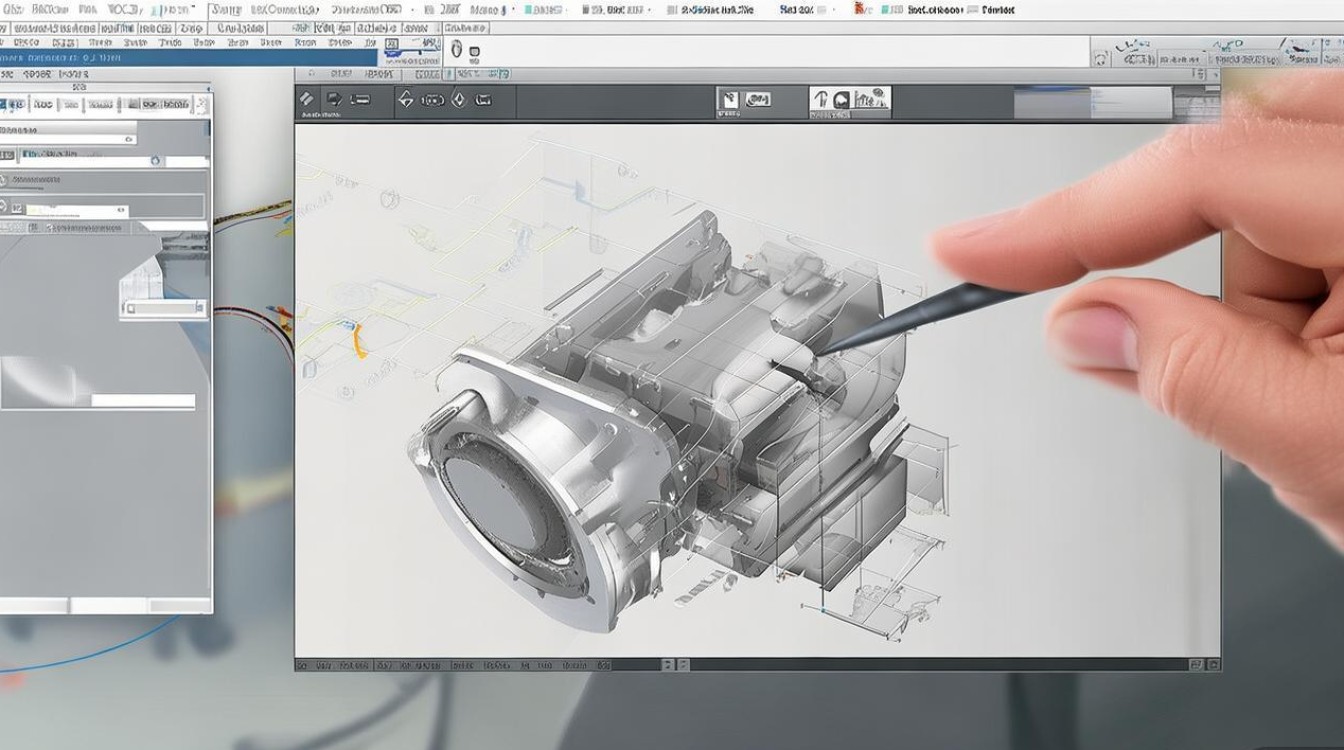Screen dimensions: 1344x750
Task: Click the diagonal striped eraser-like icon in dark toolbar
Action: (306, 99)
